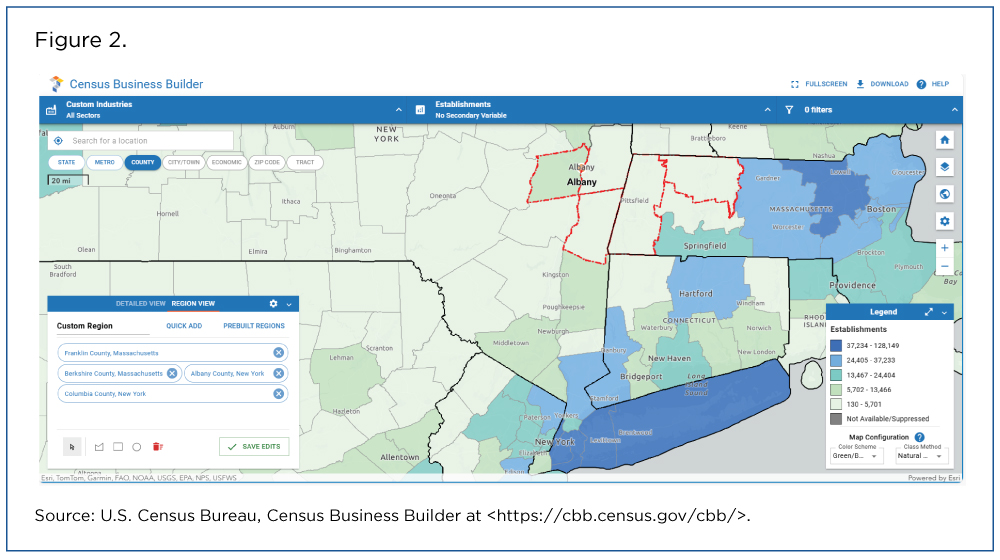1000x560 pixels.
Task: Click the Powered by Esri link
Action: (x=934, y=478)
